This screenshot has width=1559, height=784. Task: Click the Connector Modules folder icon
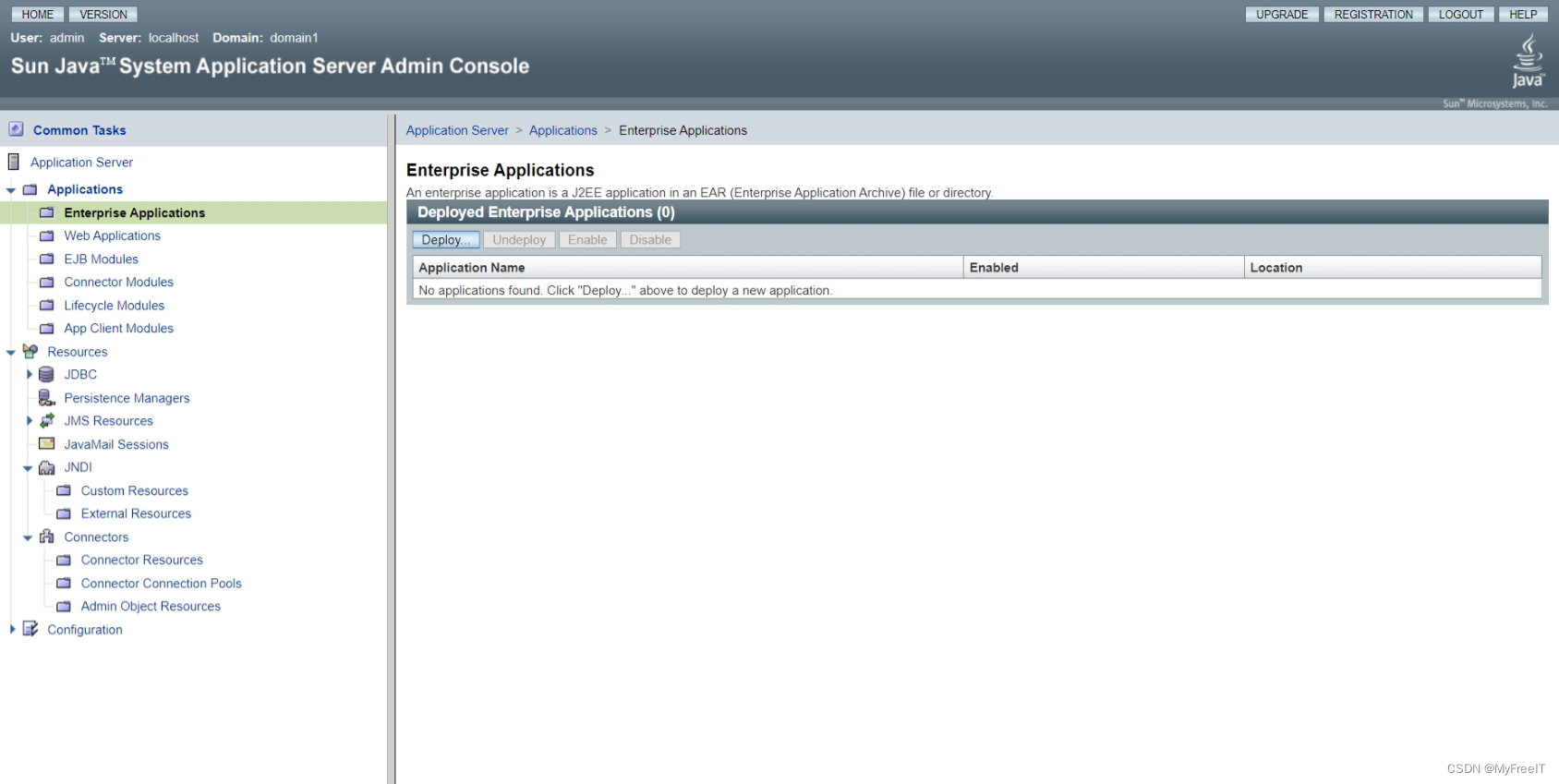point(47,282)
